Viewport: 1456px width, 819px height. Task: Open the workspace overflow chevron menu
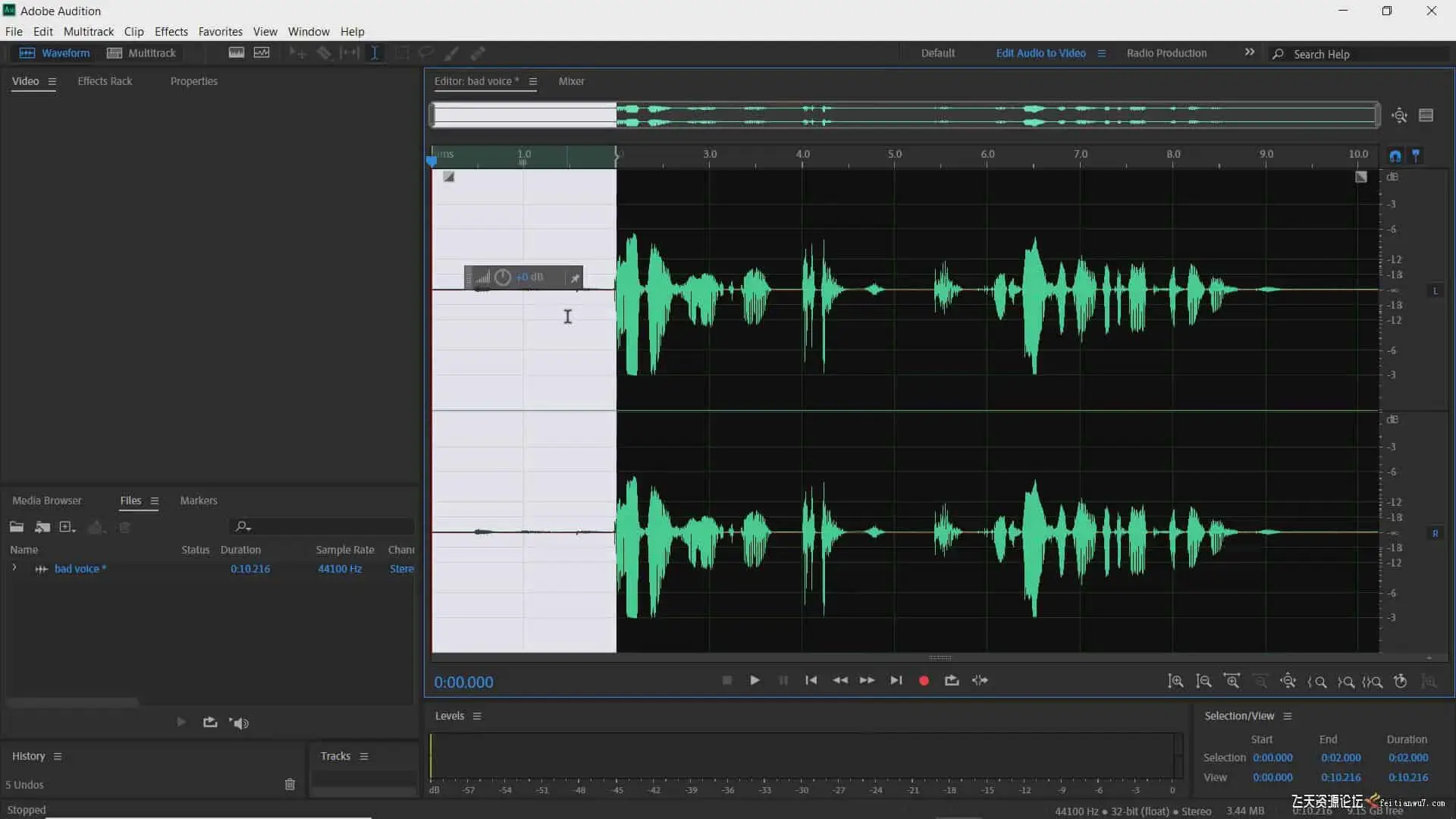[1249, 52]
